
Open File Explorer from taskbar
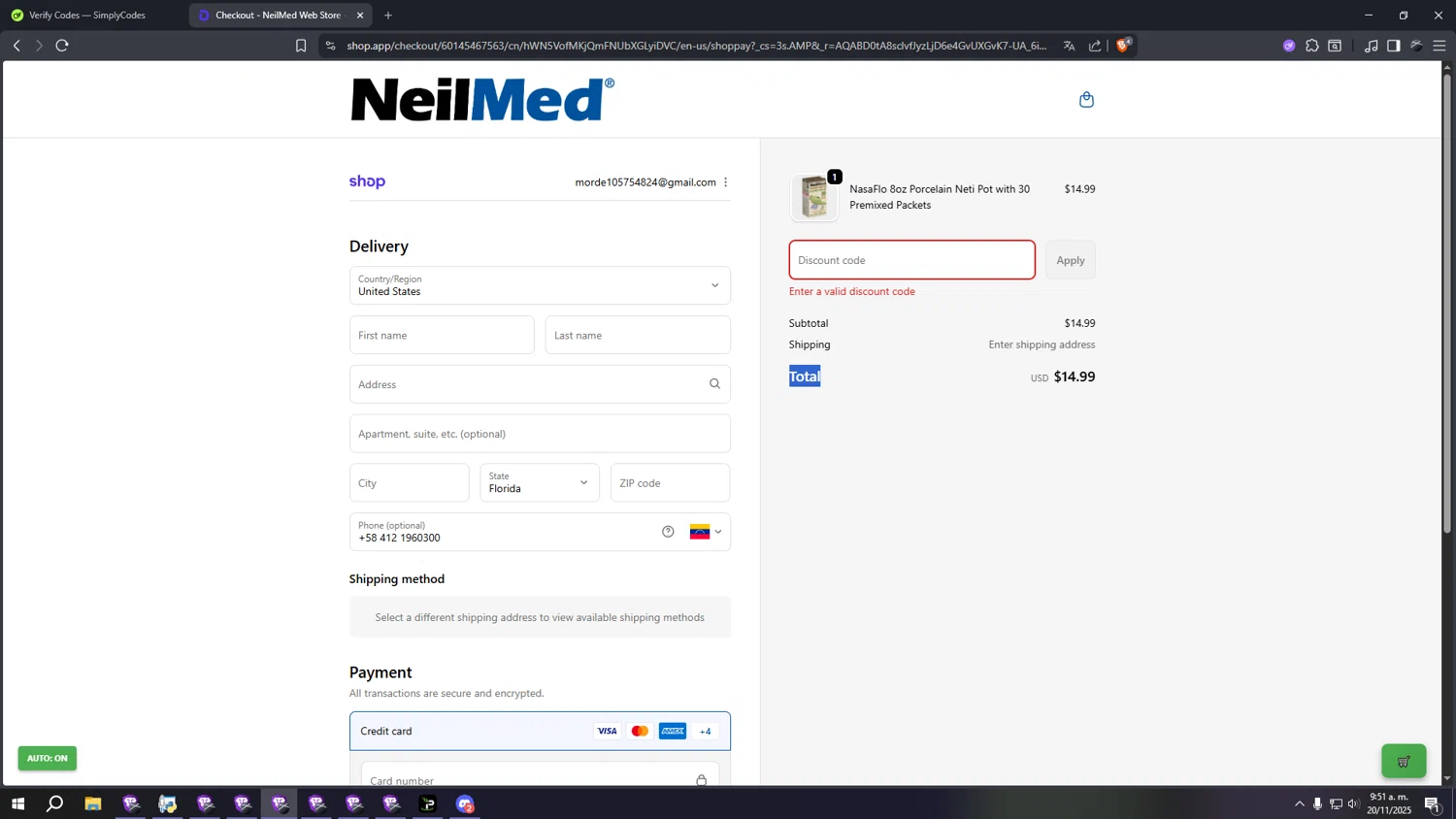[x=93, y=803]
